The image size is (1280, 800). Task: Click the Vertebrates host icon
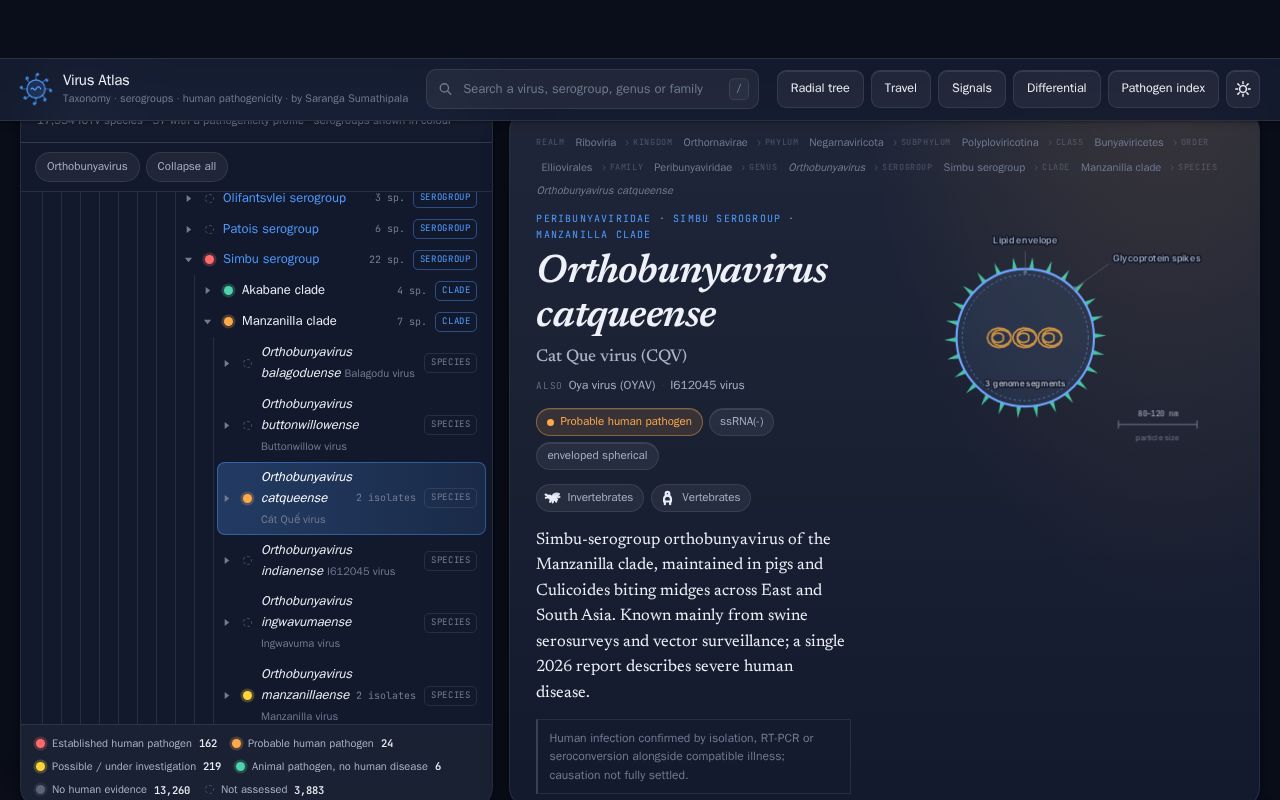667,498
